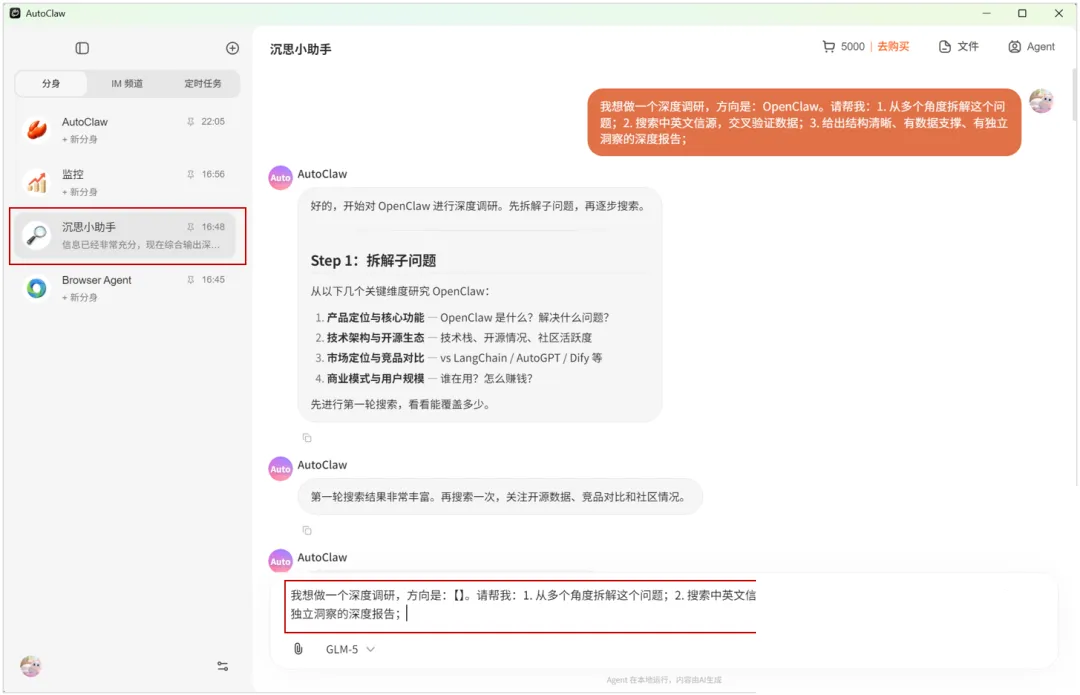Copy the 第一轮搜索结果 reply message
This screenshot has width=1080, height=695.
[307, 530]
